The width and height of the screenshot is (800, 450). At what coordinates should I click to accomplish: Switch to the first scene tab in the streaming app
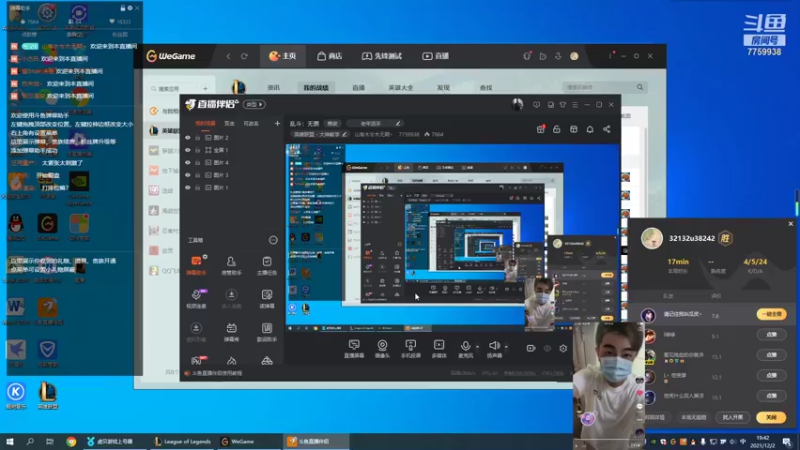tap(205, 123)
